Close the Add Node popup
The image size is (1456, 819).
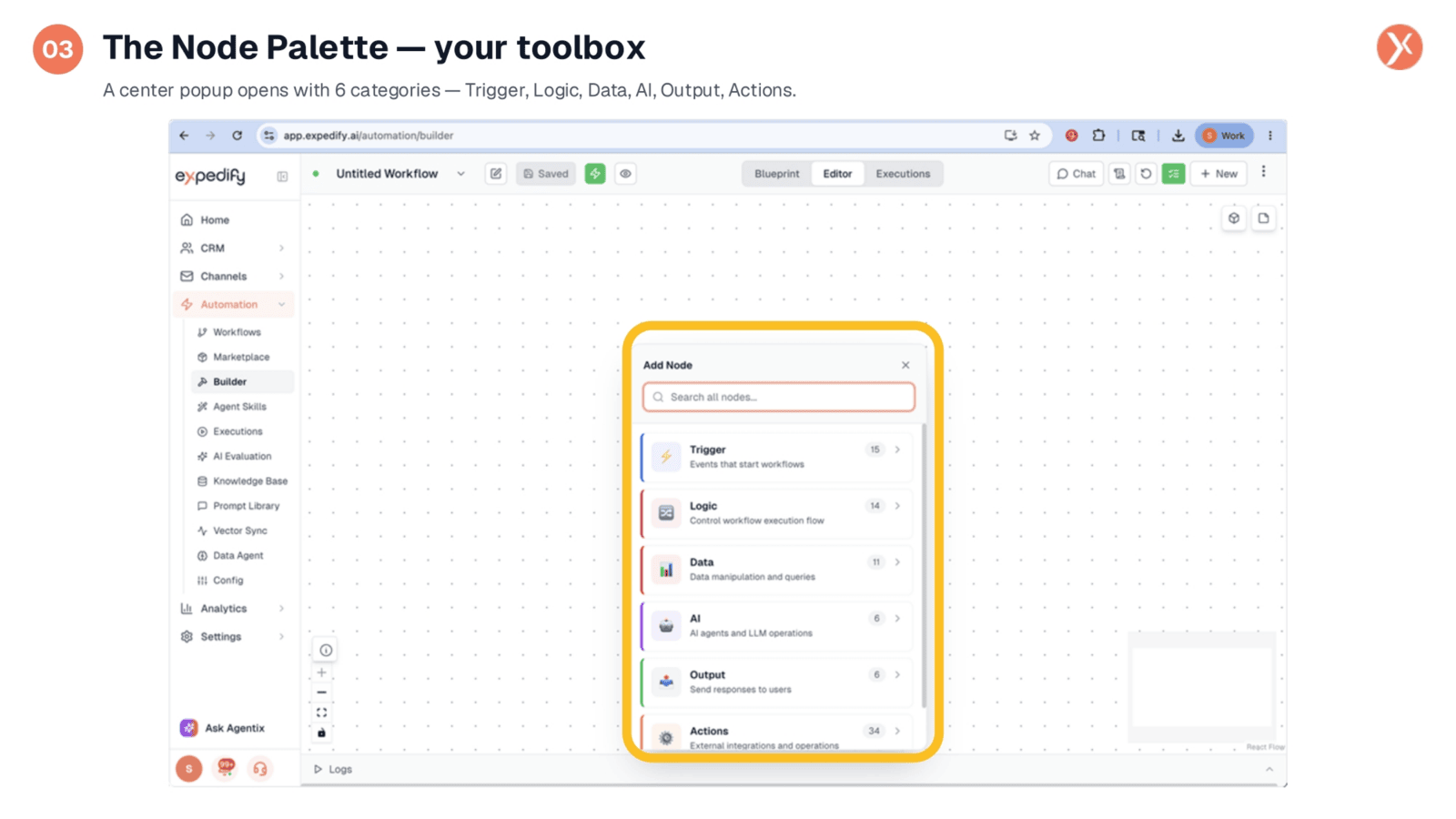(905, 365)
